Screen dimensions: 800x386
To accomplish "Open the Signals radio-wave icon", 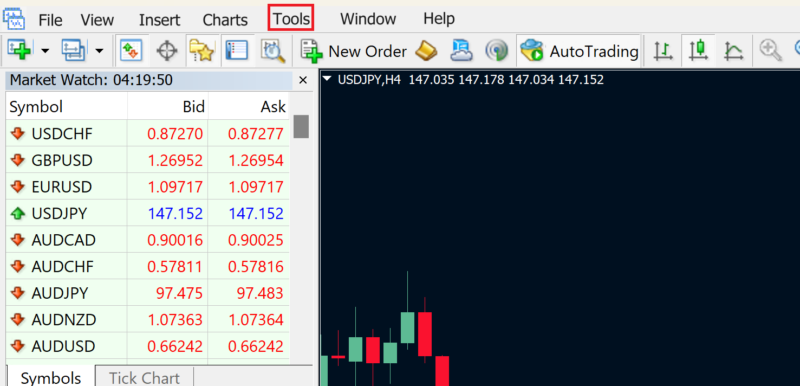I will pos(496,51).
